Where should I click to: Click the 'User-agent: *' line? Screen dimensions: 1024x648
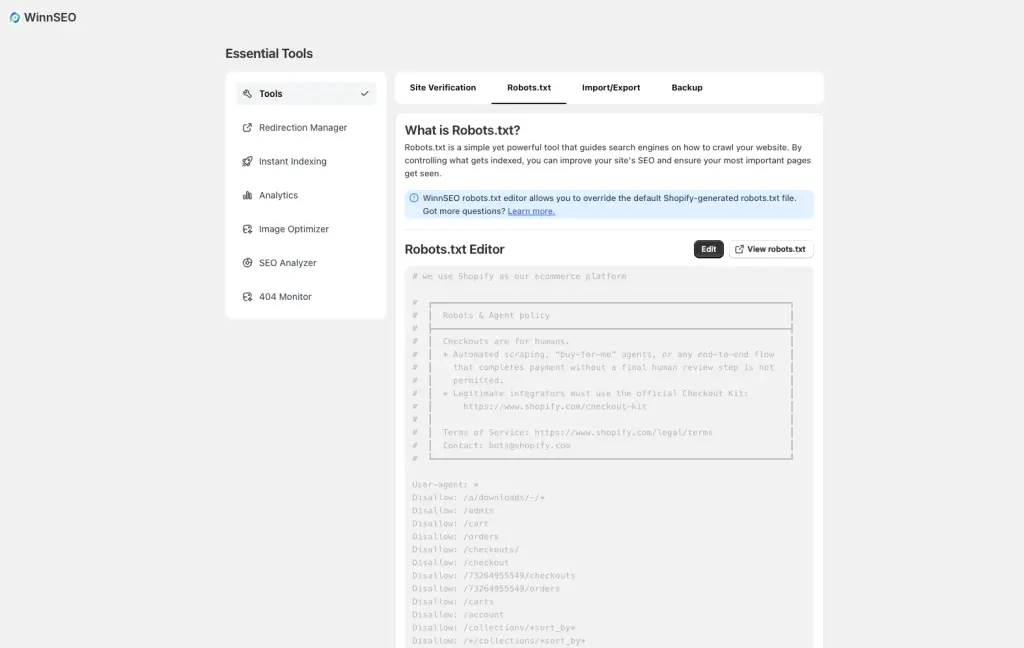pyautogui.click(x=445, y=485)
